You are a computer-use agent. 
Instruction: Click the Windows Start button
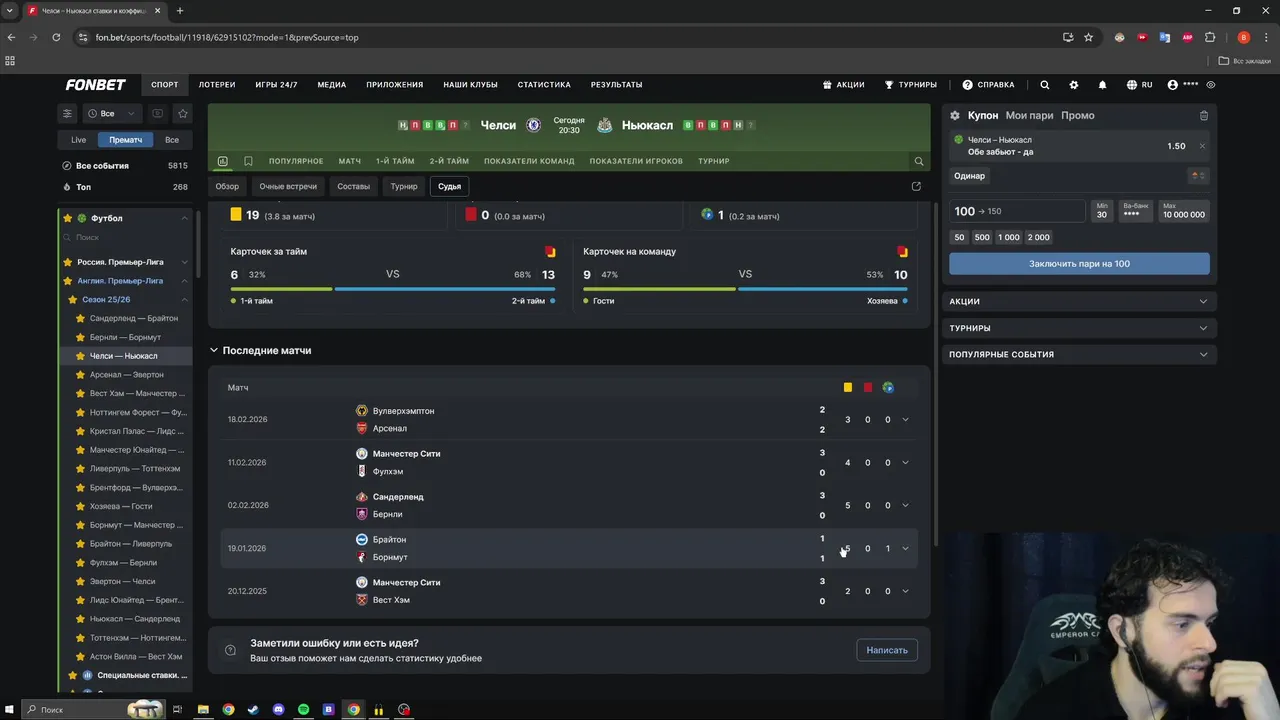(9, 710)
